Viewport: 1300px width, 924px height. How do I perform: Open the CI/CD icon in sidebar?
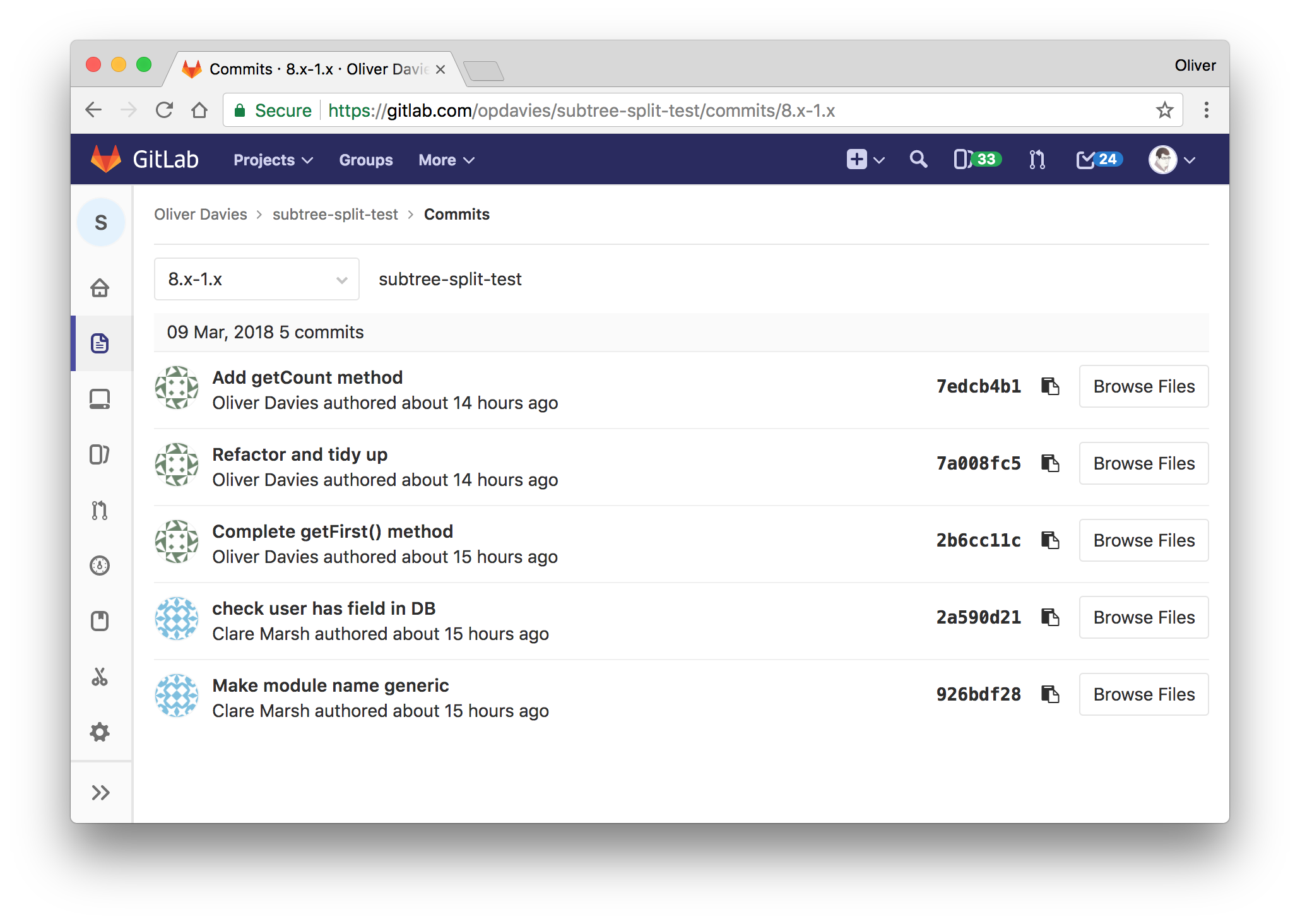100,566
